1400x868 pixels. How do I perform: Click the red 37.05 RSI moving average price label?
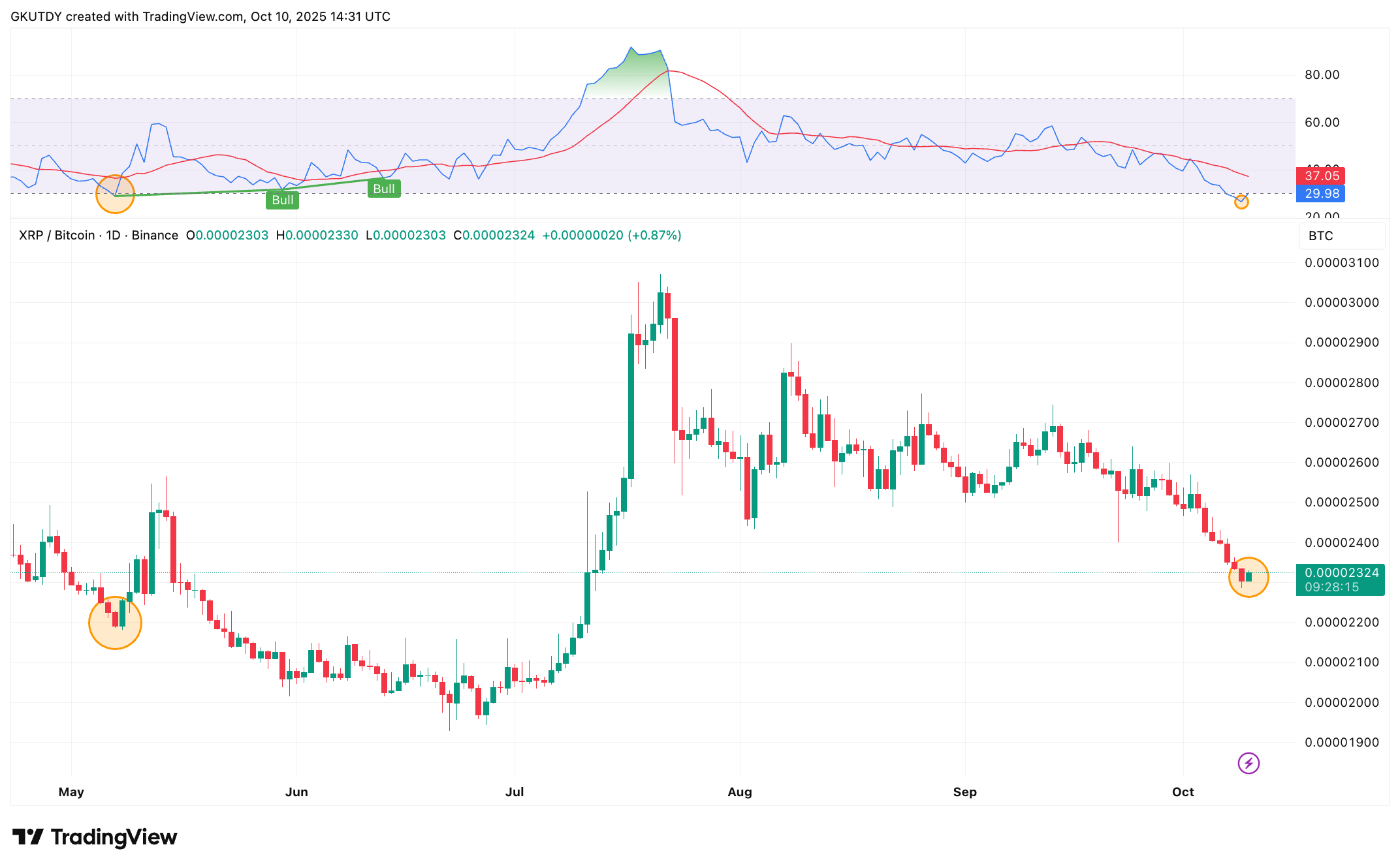tap(1320, 176)
